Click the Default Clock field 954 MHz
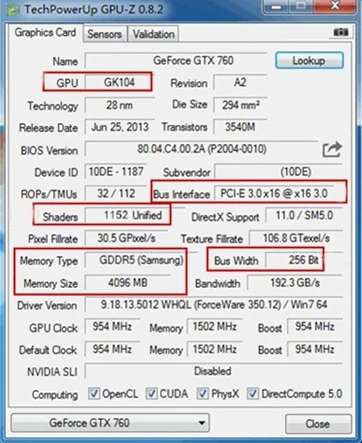The width and height of the screenshot is (362, 443). pyautogui.click(x=112, y=349)
